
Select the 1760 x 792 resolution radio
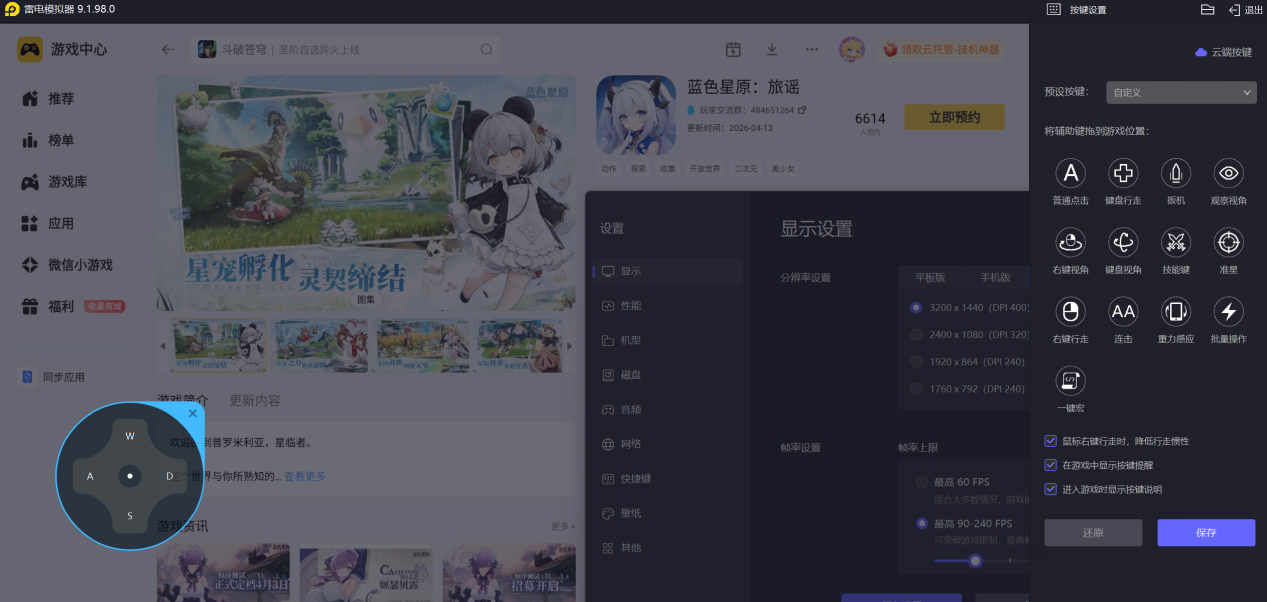(x=916, y=388)
